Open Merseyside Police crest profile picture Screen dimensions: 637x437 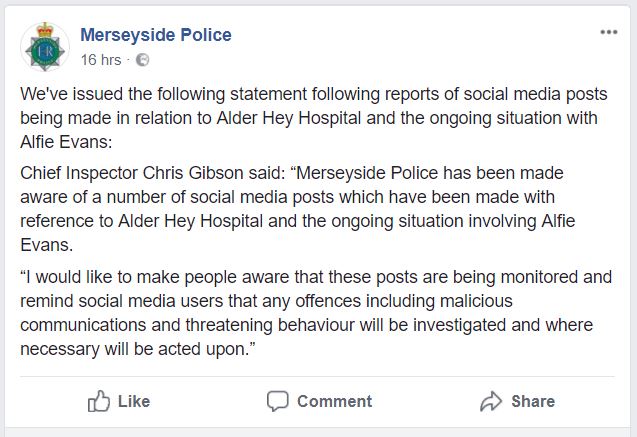pyautogui.click(x=45, y=47)
